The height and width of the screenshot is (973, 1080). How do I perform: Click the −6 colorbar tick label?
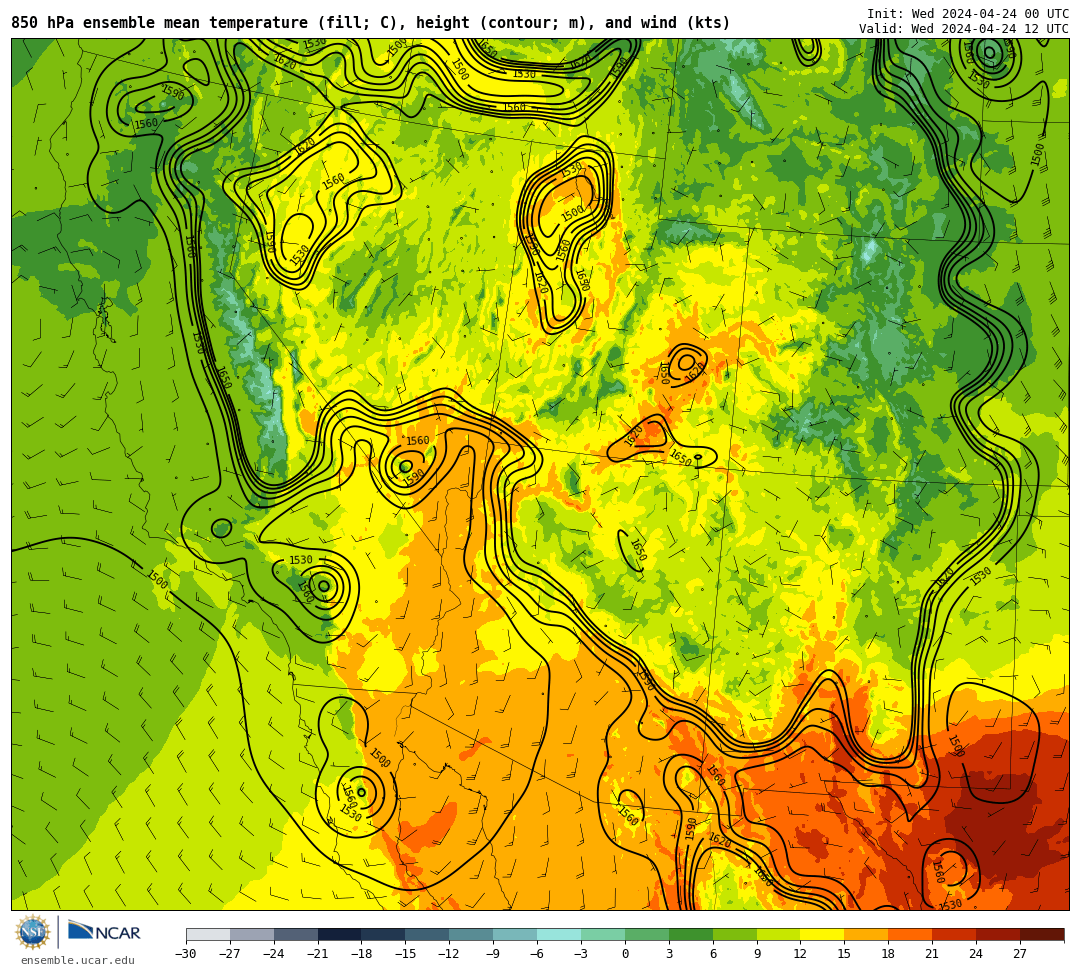tap(537, 954)
